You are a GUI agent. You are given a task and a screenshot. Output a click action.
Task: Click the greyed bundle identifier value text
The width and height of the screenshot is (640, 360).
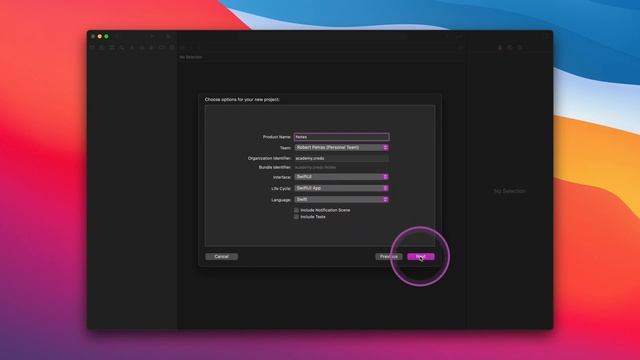(x=316, y=167)
